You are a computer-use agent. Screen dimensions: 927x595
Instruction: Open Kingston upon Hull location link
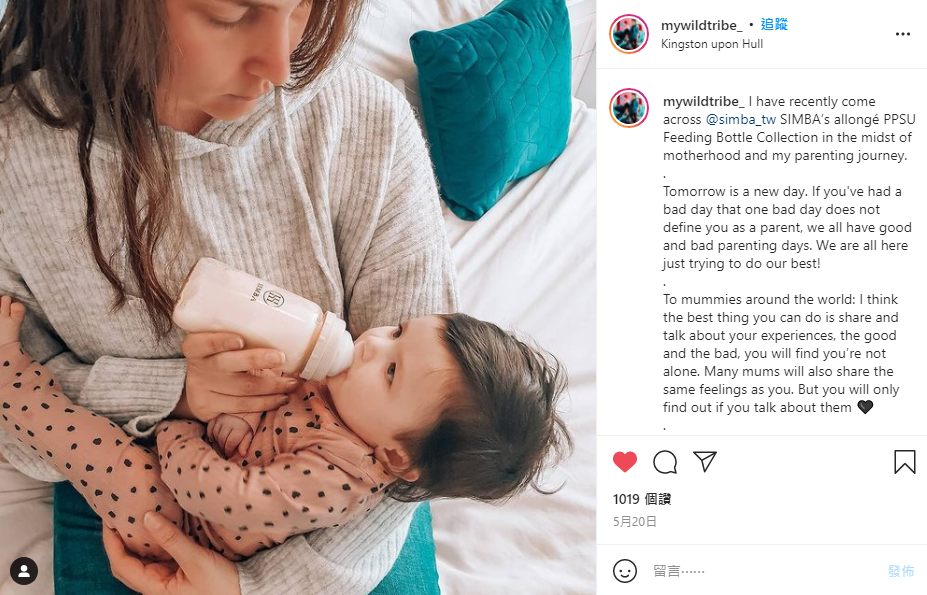point(712,44)
